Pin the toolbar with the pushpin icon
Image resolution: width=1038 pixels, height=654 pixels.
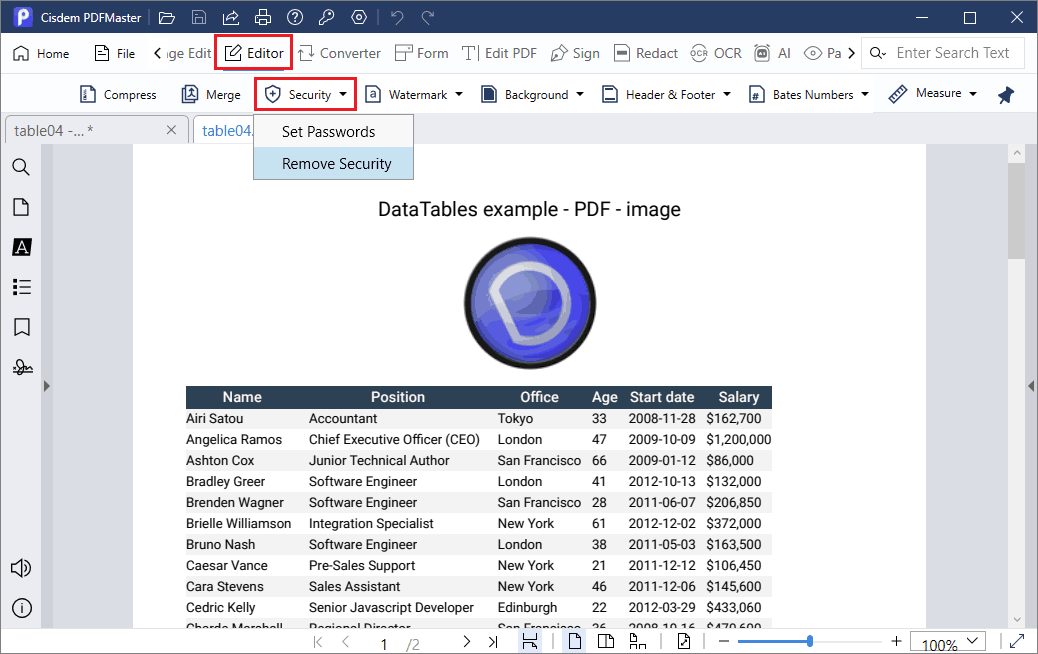1006,95
